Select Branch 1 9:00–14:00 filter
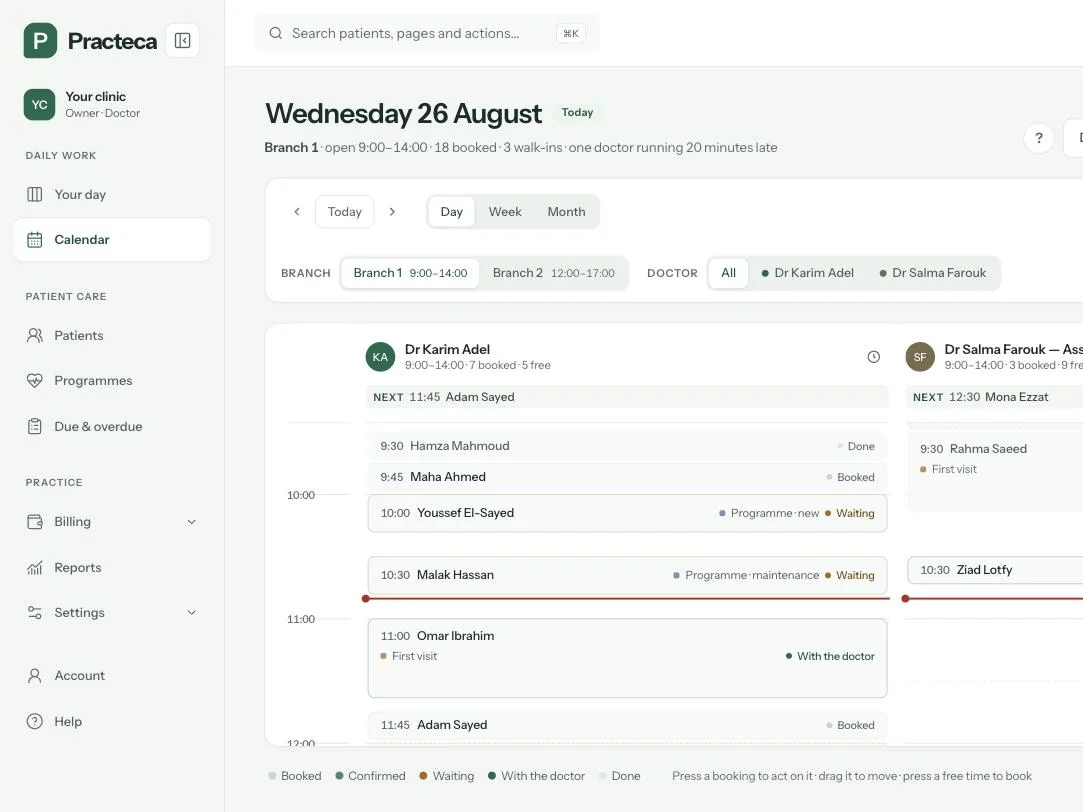Screen dimensions: 1083x812 (x=410, y=273)
